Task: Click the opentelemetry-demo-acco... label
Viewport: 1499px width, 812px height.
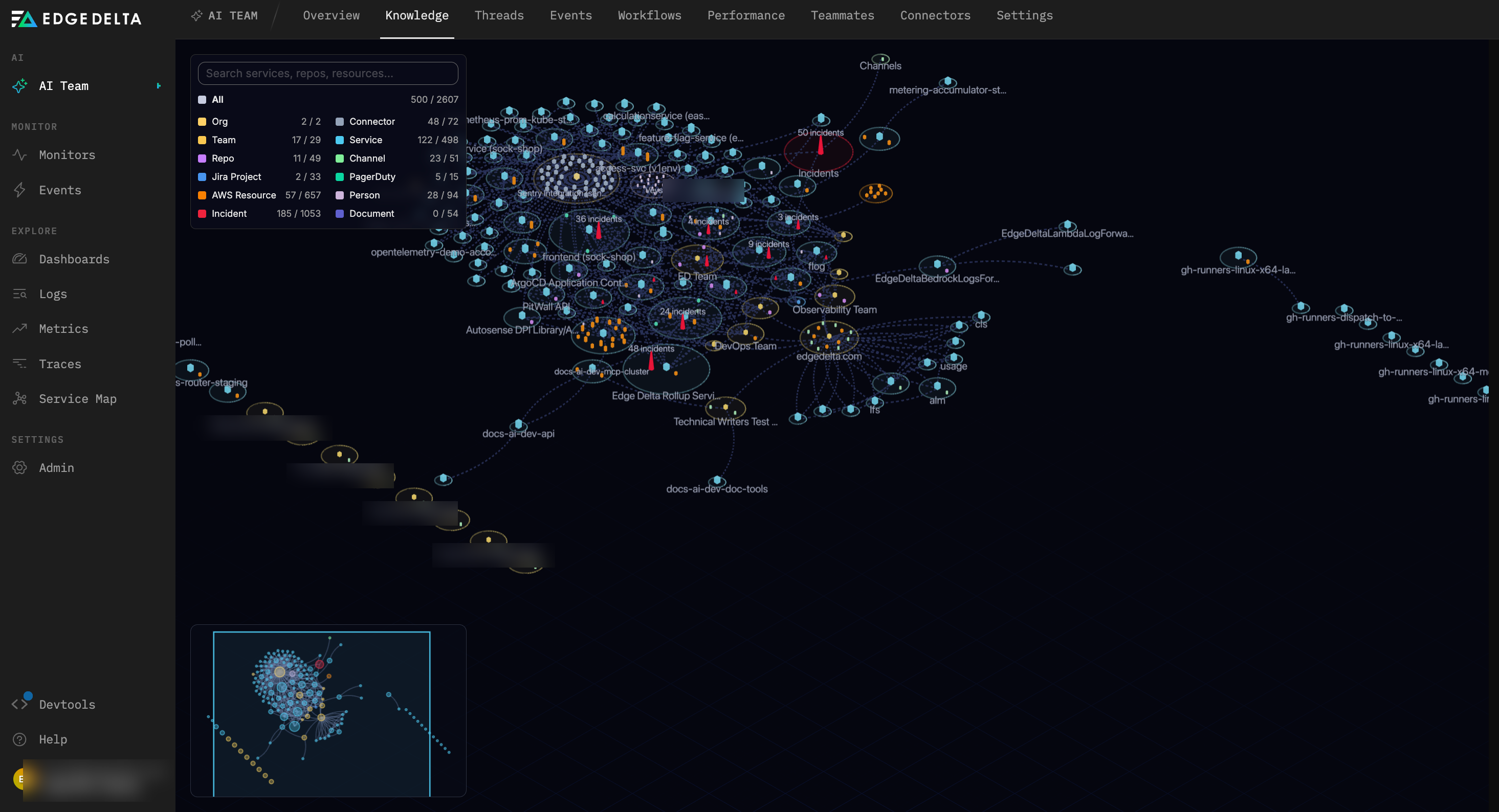Action: tap(433, 252)
